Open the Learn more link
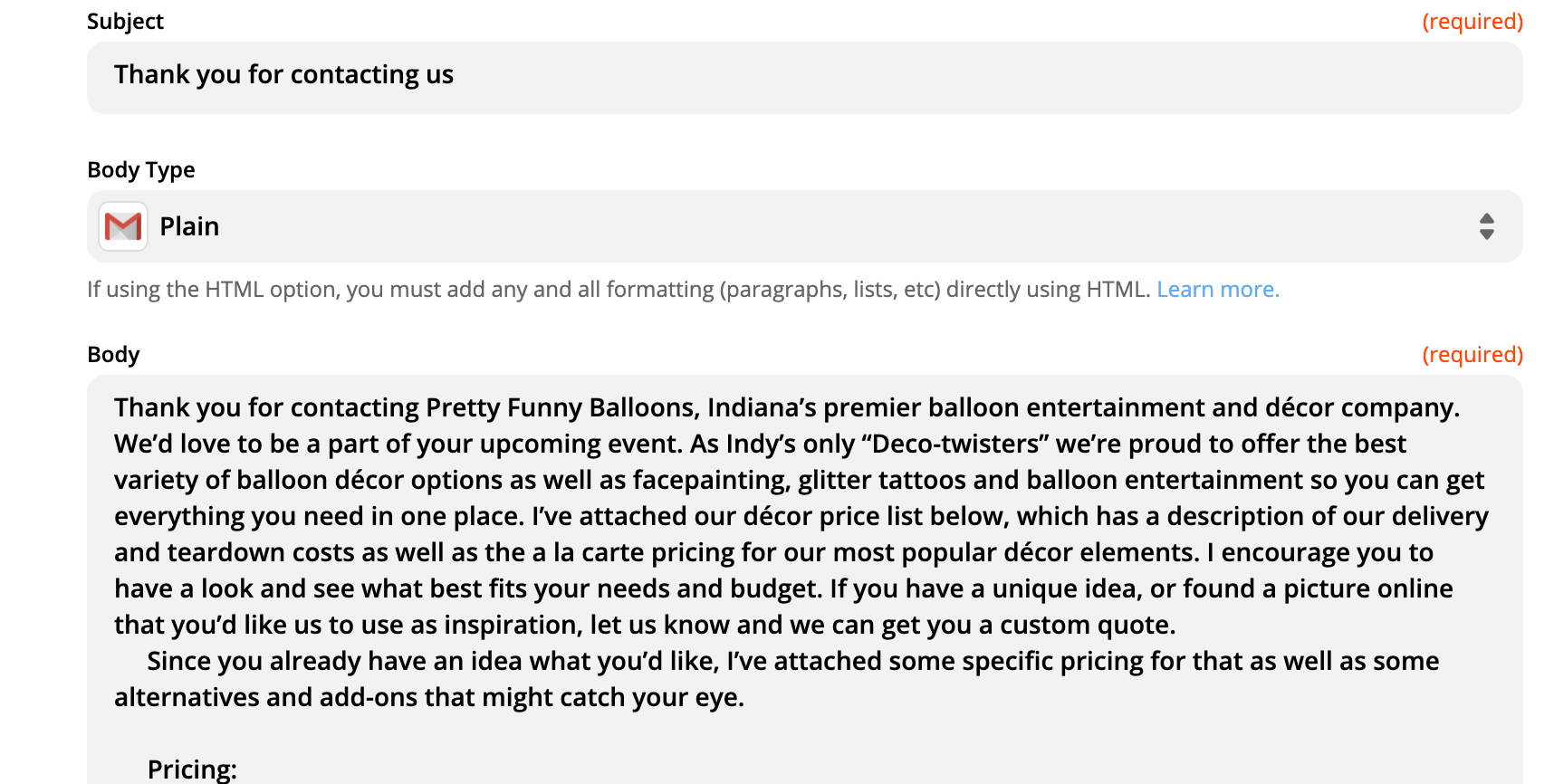The image size is (1554, 784). [x=1217, y=290]
